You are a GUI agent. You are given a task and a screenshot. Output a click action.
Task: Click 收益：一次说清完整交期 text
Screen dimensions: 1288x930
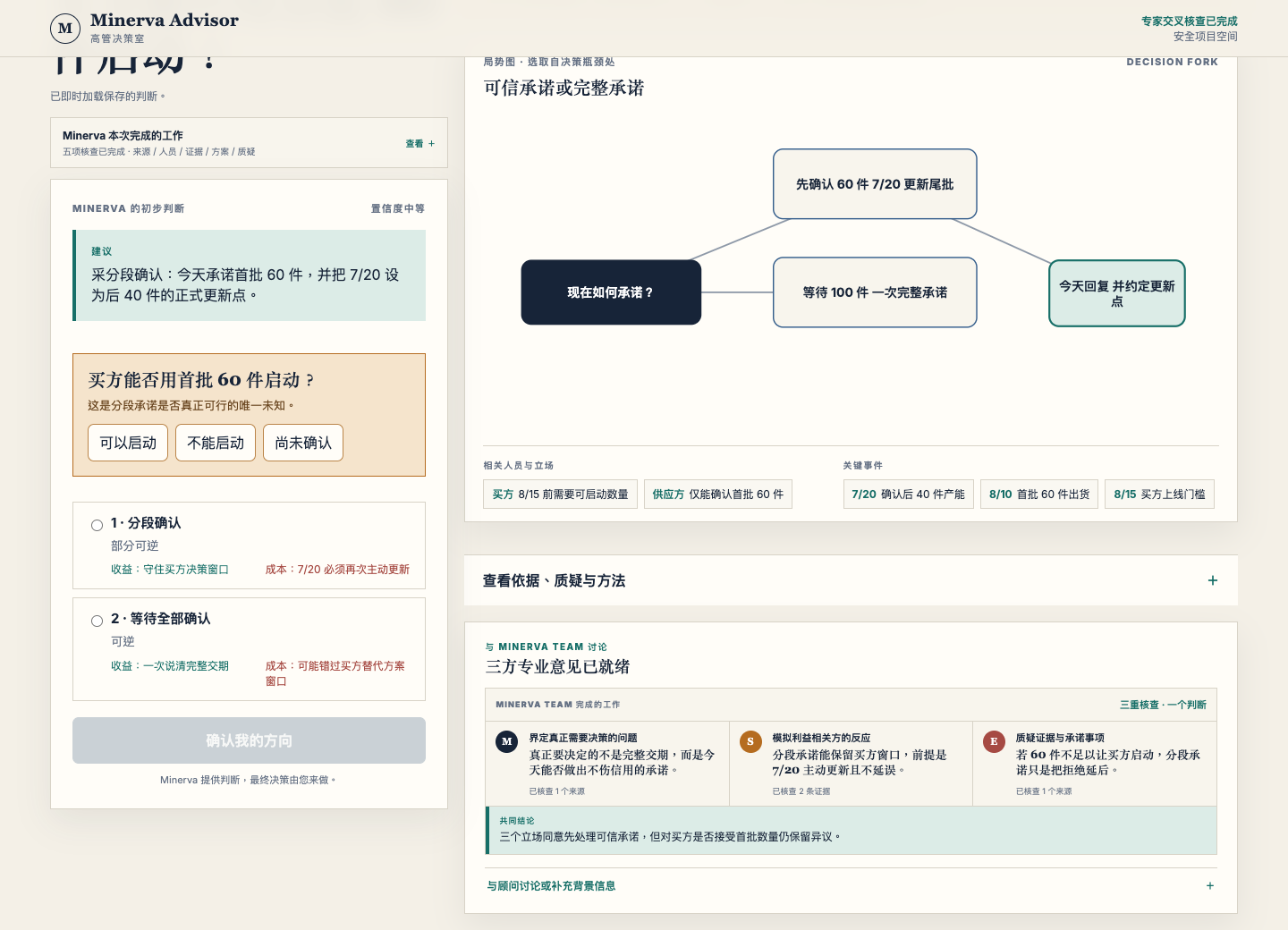click(x=170, y=666)
